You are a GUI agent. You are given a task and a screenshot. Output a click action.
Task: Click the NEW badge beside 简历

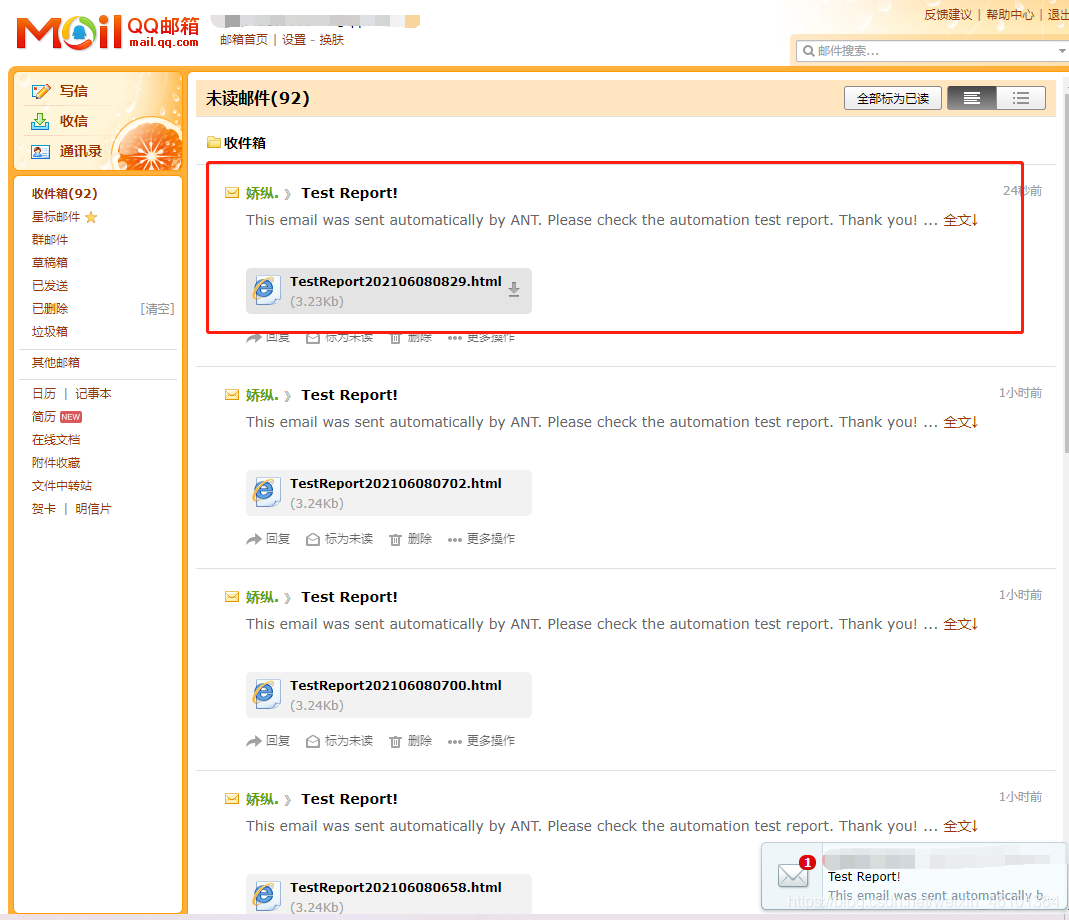[71, 417]
